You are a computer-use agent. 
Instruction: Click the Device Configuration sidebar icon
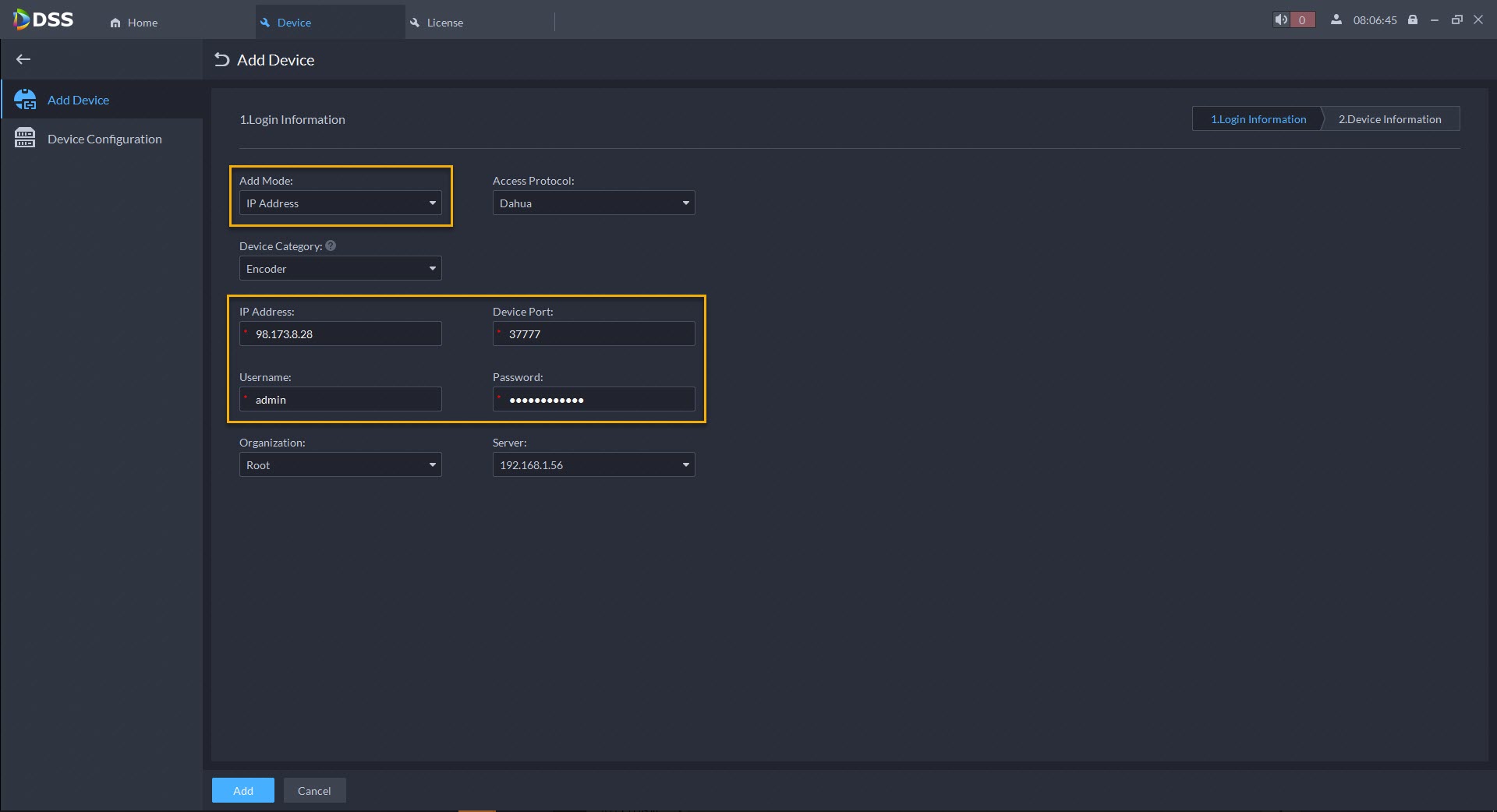tap(25, 139)
